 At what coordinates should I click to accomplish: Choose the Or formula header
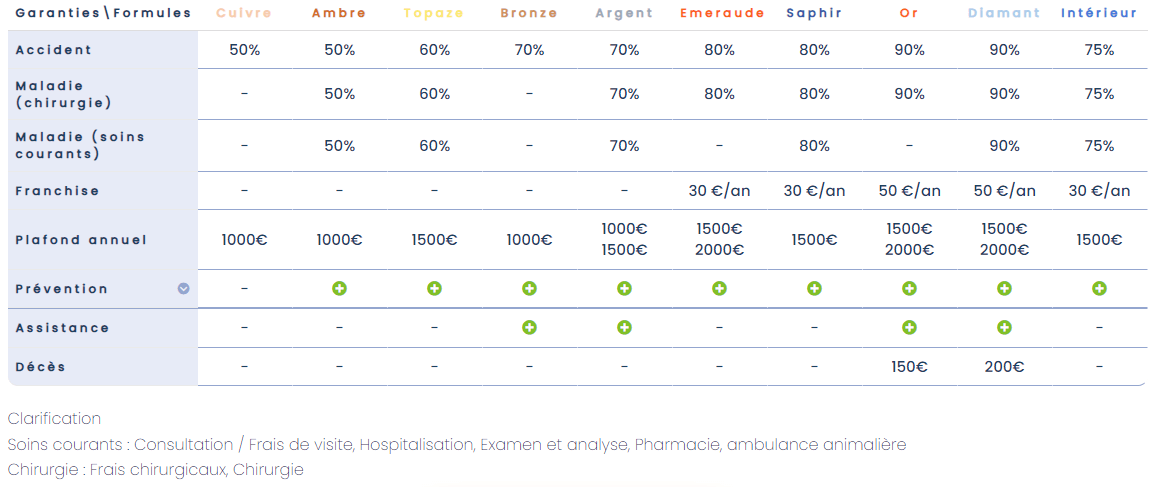tap(909, 14)
